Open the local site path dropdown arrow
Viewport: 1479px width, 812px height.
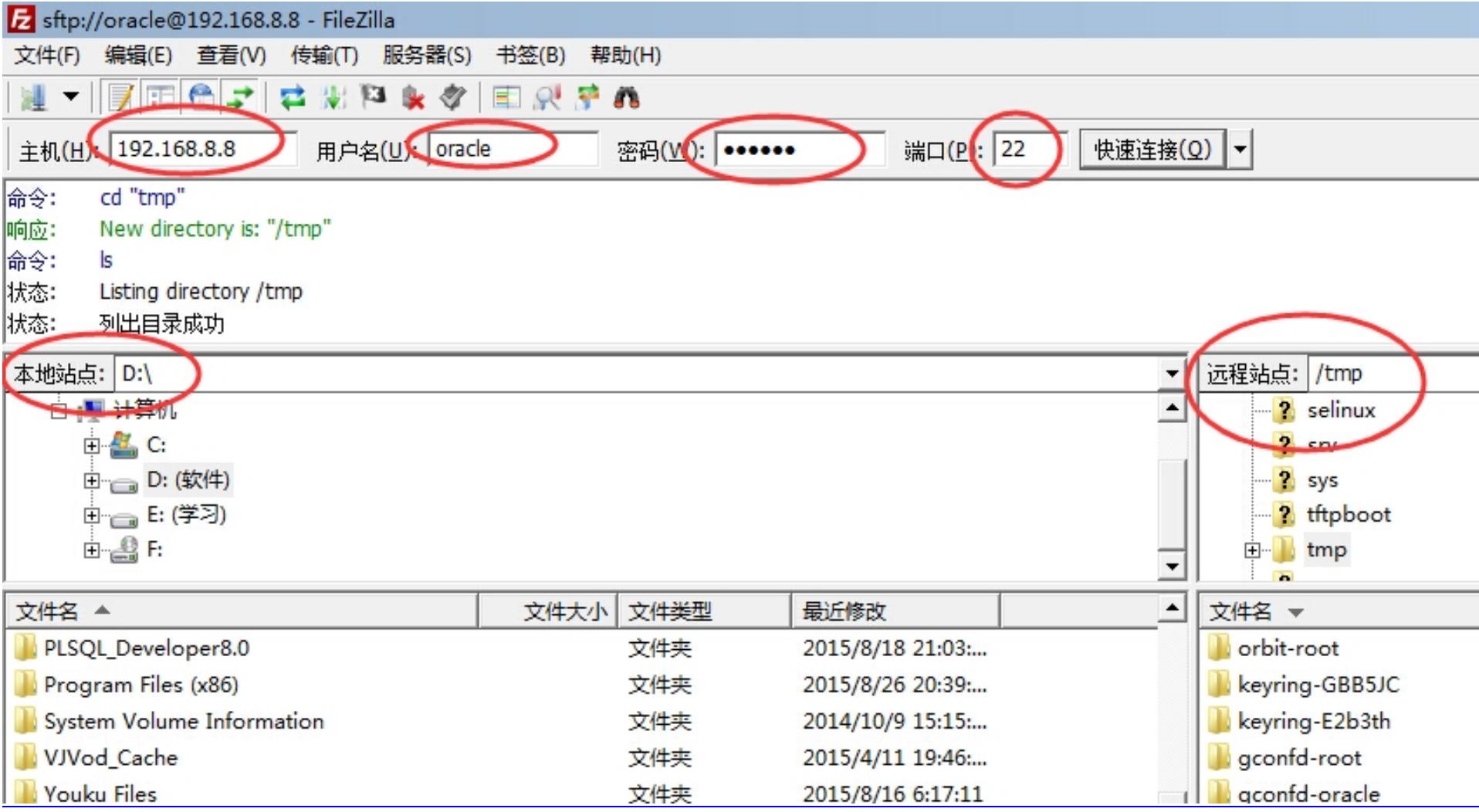pyautogui.click(x=1172, y=374)
